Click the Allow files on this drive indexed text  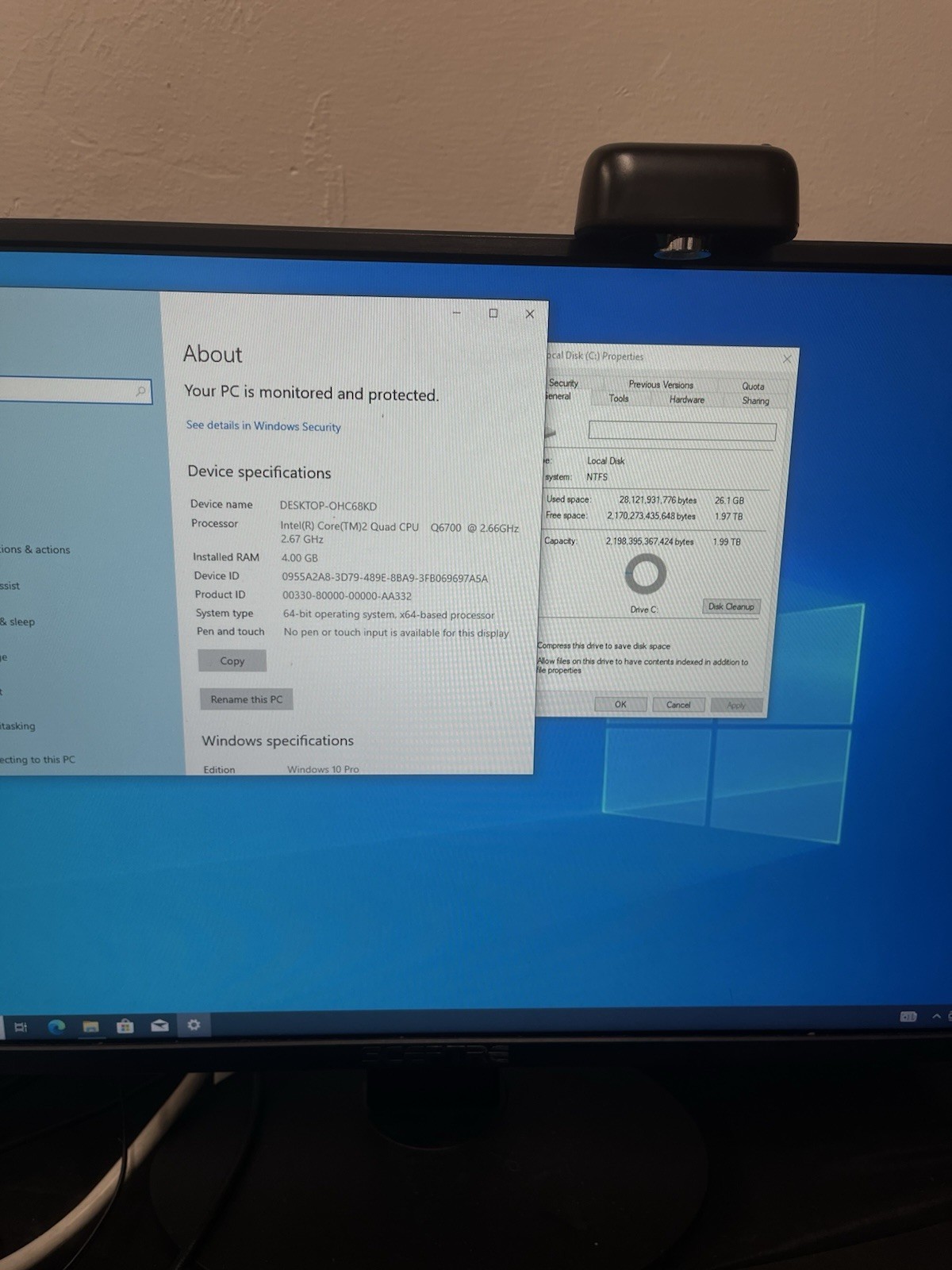click(643, 665)
